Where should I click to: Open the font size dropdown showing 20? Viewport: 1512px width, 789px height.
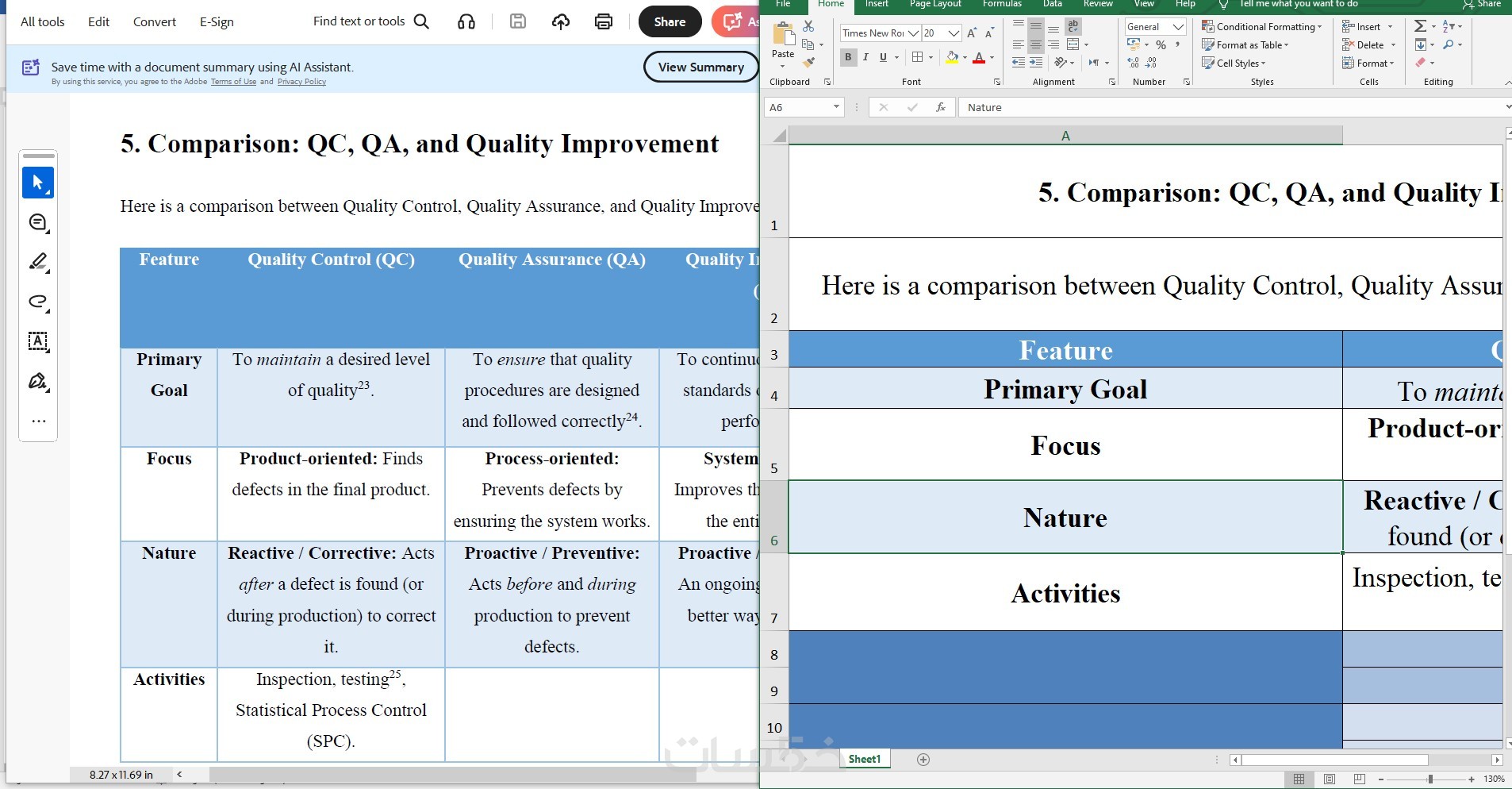(954, 33)
